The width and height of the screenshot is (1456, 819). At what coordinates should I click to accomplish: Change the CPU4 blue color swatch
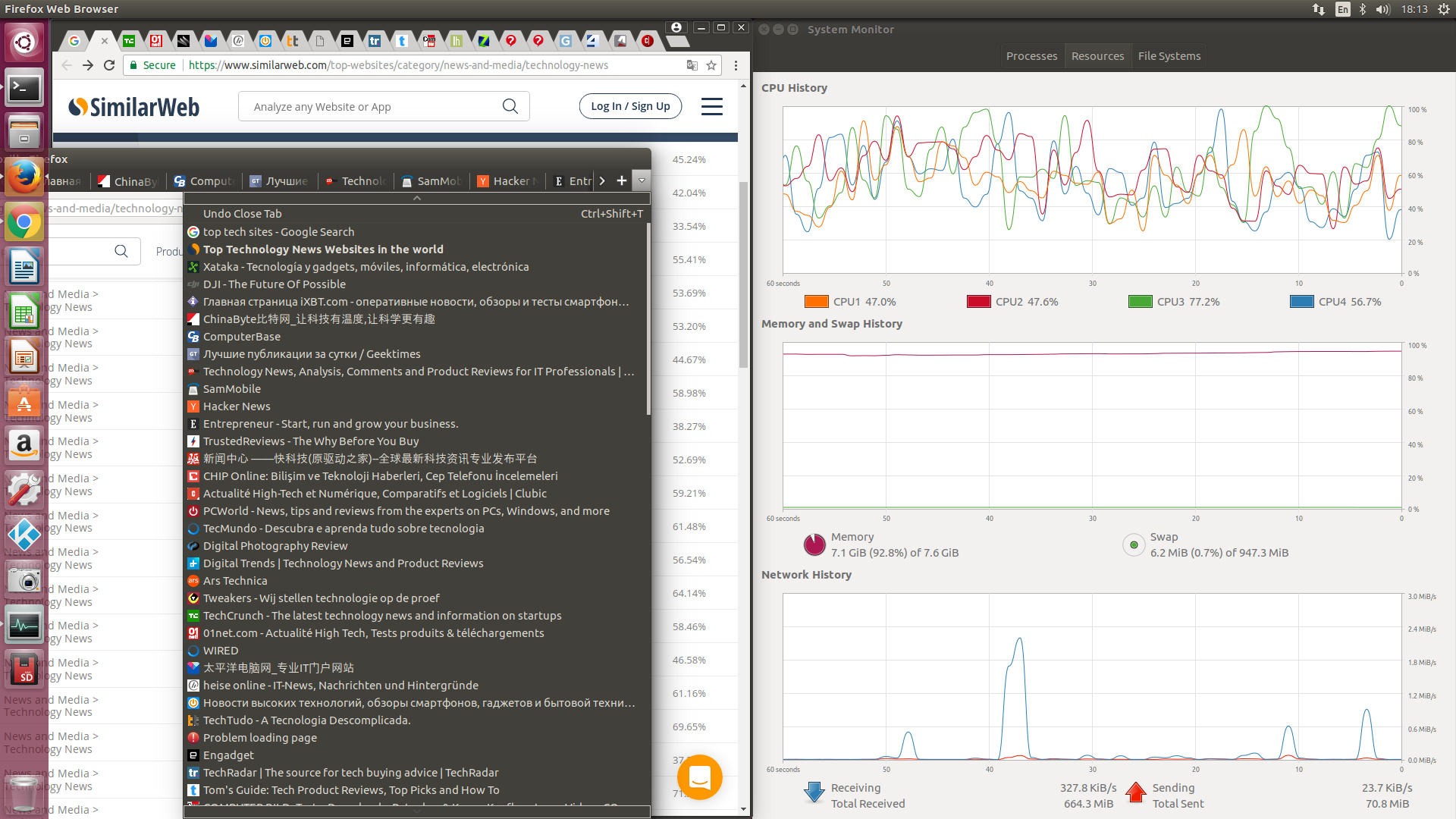[x=1301, y=302]
